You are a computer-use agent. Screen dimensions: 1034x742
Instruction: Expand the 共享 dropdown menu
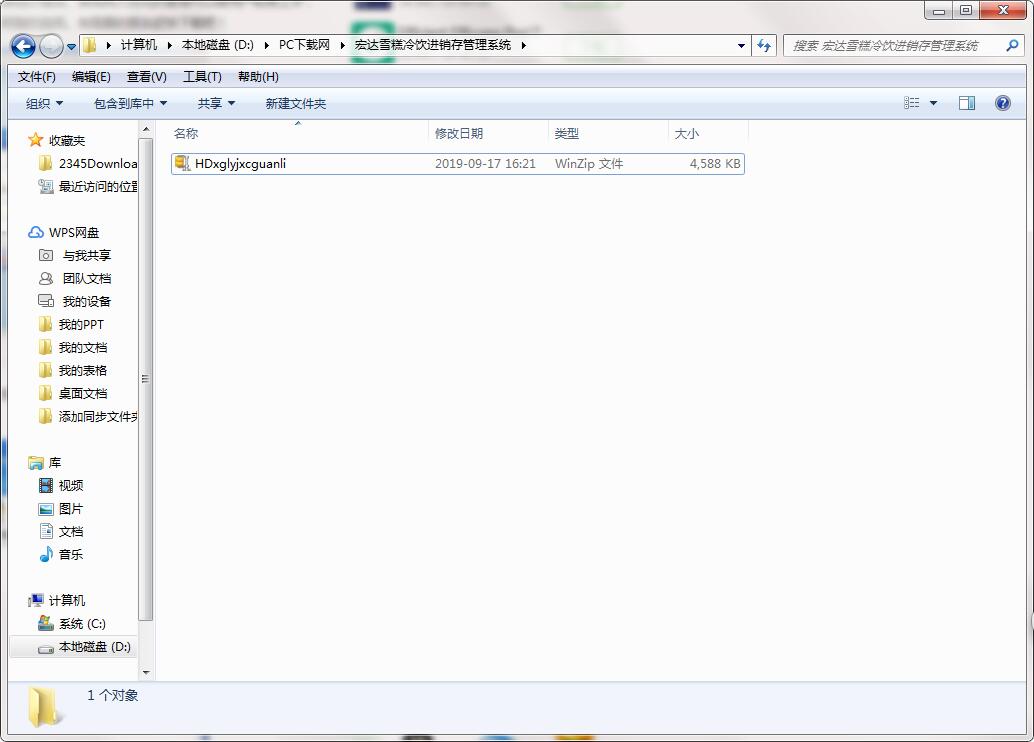(x=216, y=103)
